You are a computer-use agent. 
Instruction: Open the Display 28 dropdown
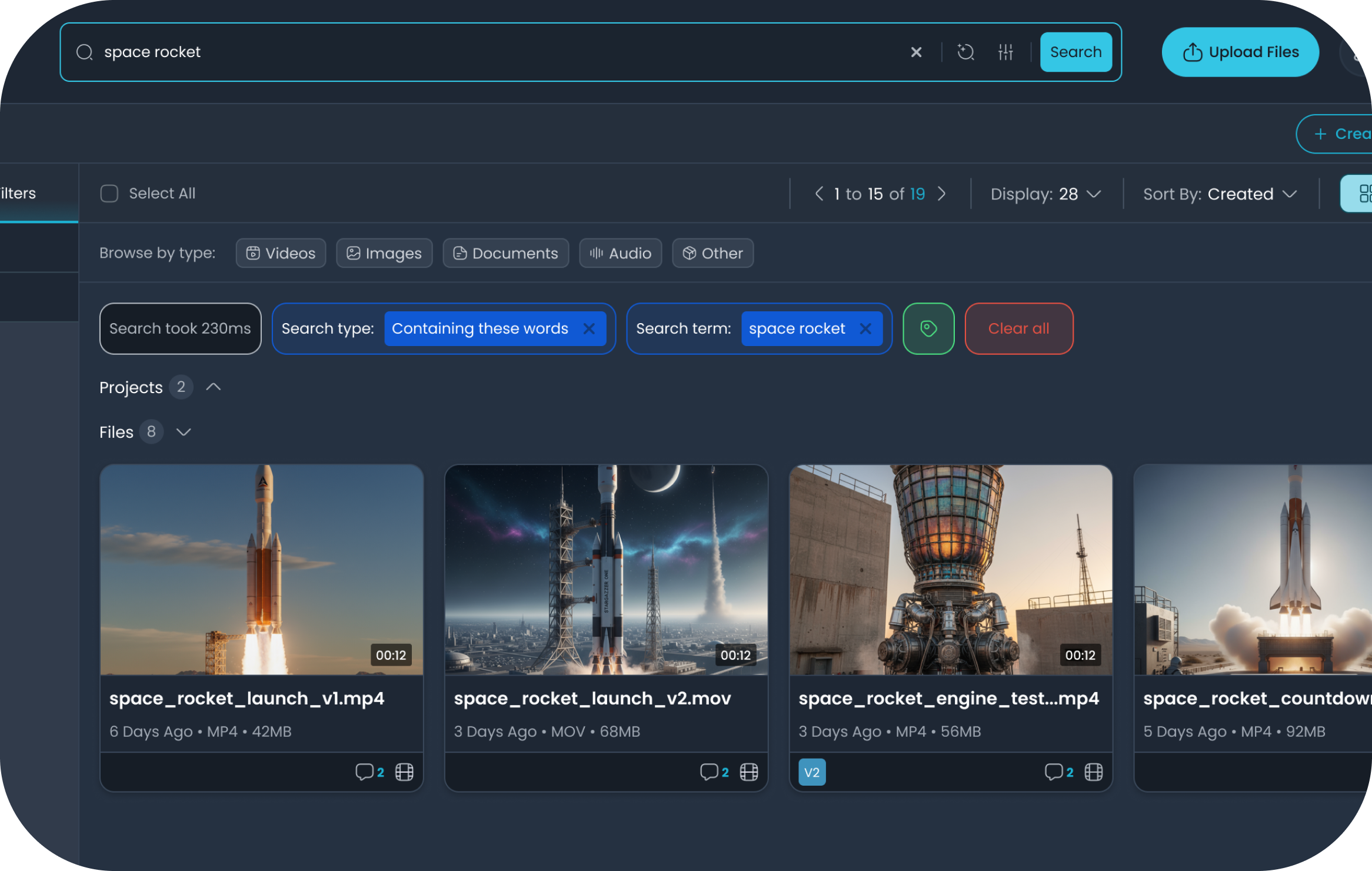pos(1045,194)
